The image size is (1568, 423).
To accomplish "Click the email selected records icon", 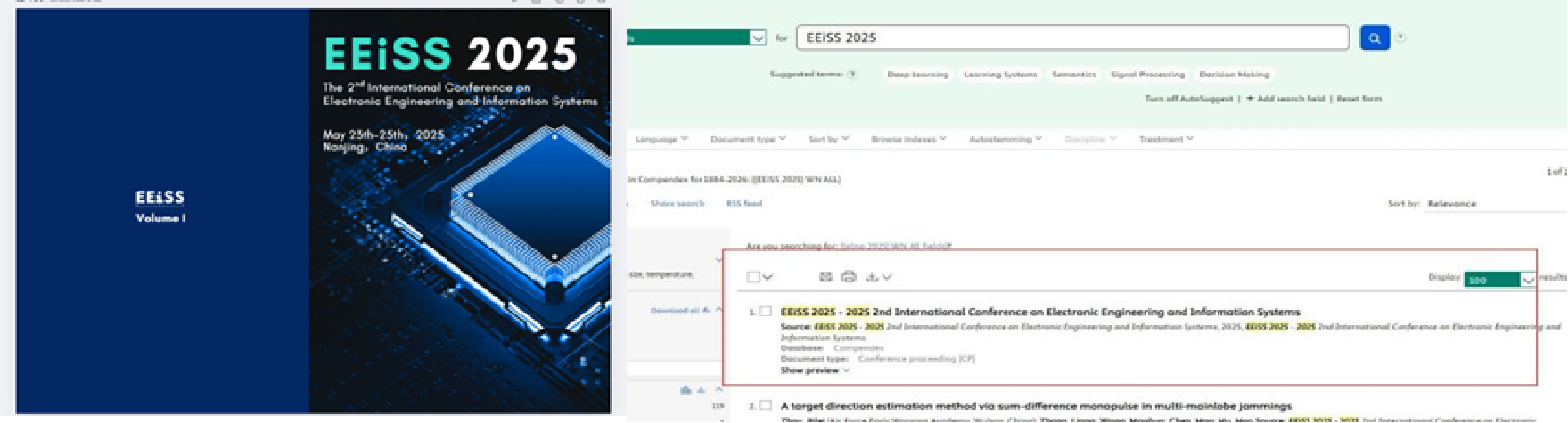I will [825, 277].
